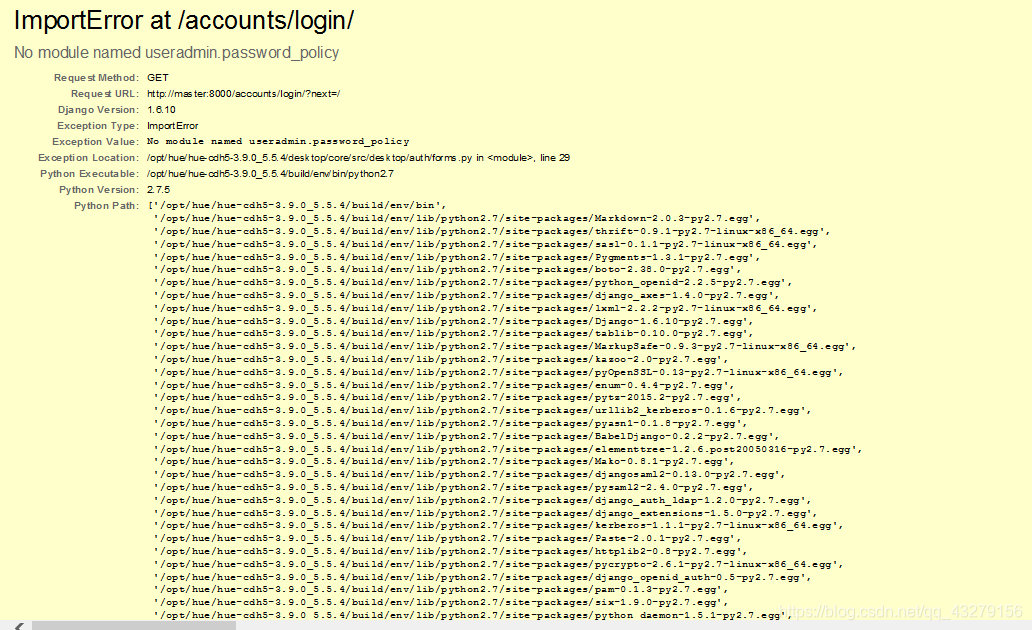
Task: Click the Mako-0.8.1 egg path line
Action: [x=444, y=461]
